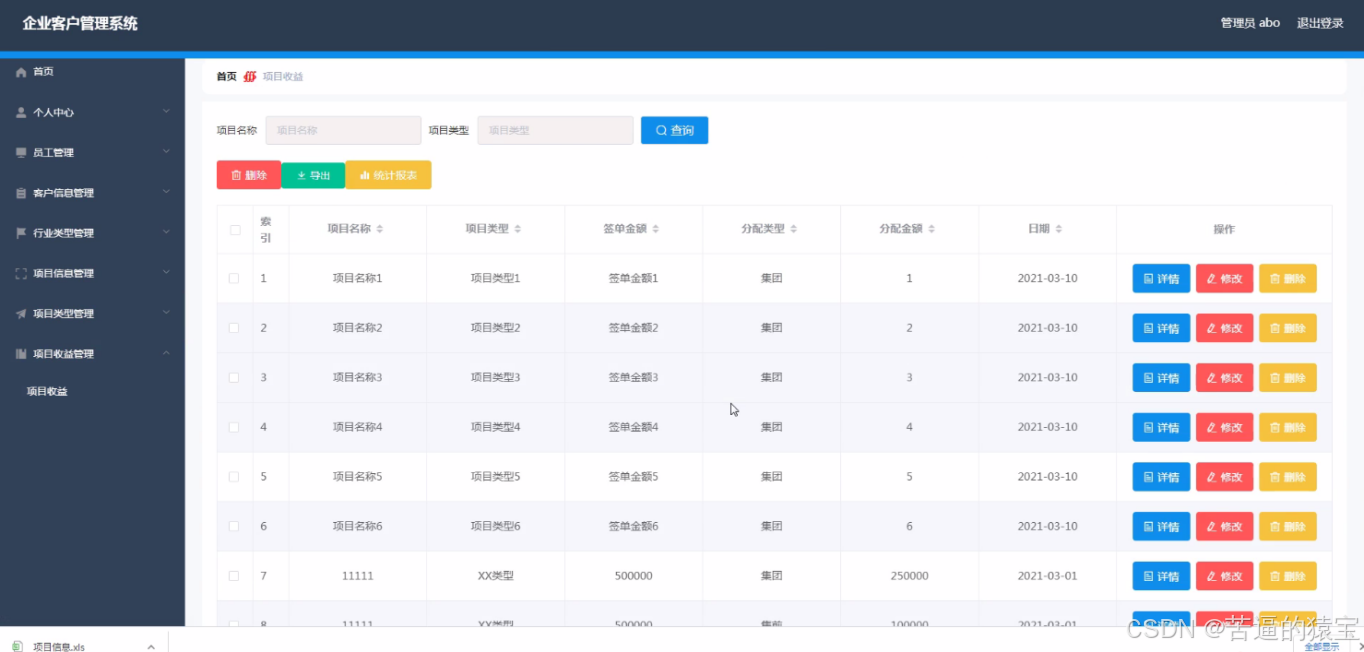Click 修改 for row 项目名称6

tap(1224, 526)
